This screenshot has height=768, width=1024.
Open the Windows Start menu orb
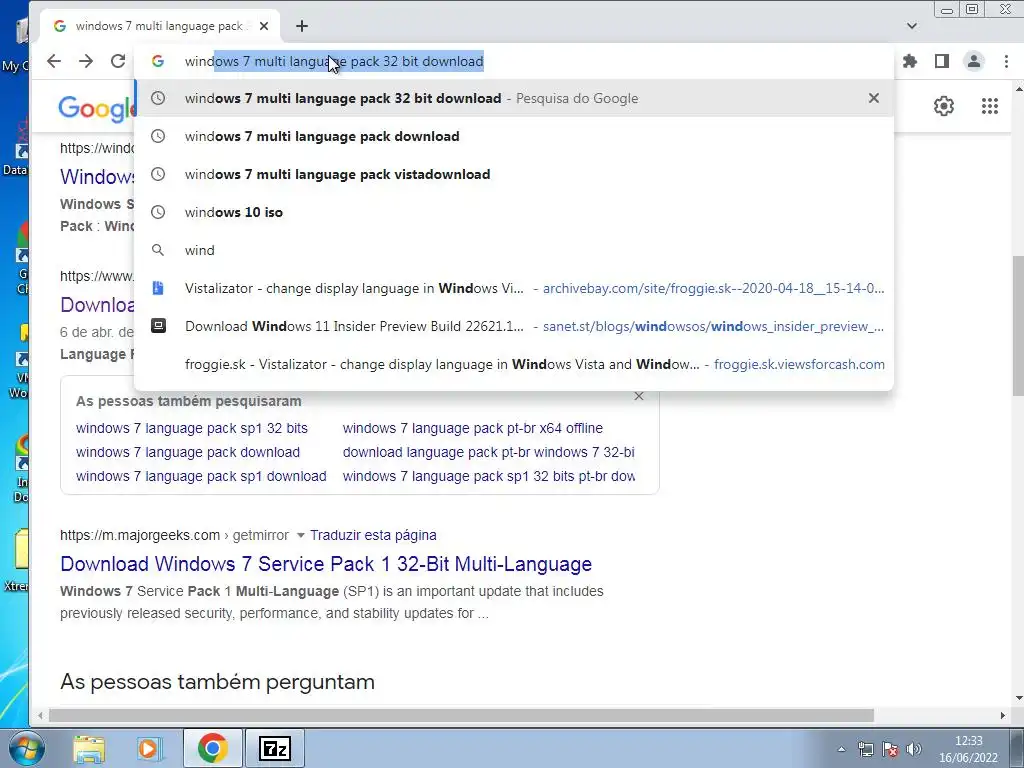pyautogui.click(x=26, y=748)
